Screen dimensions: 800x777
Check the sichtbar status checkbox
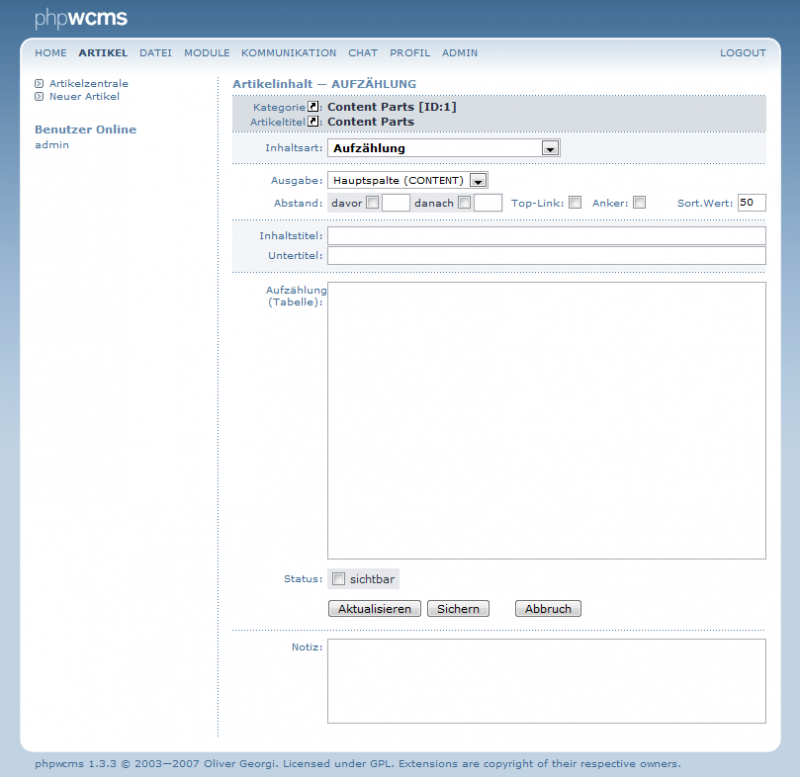click(338, 579)
